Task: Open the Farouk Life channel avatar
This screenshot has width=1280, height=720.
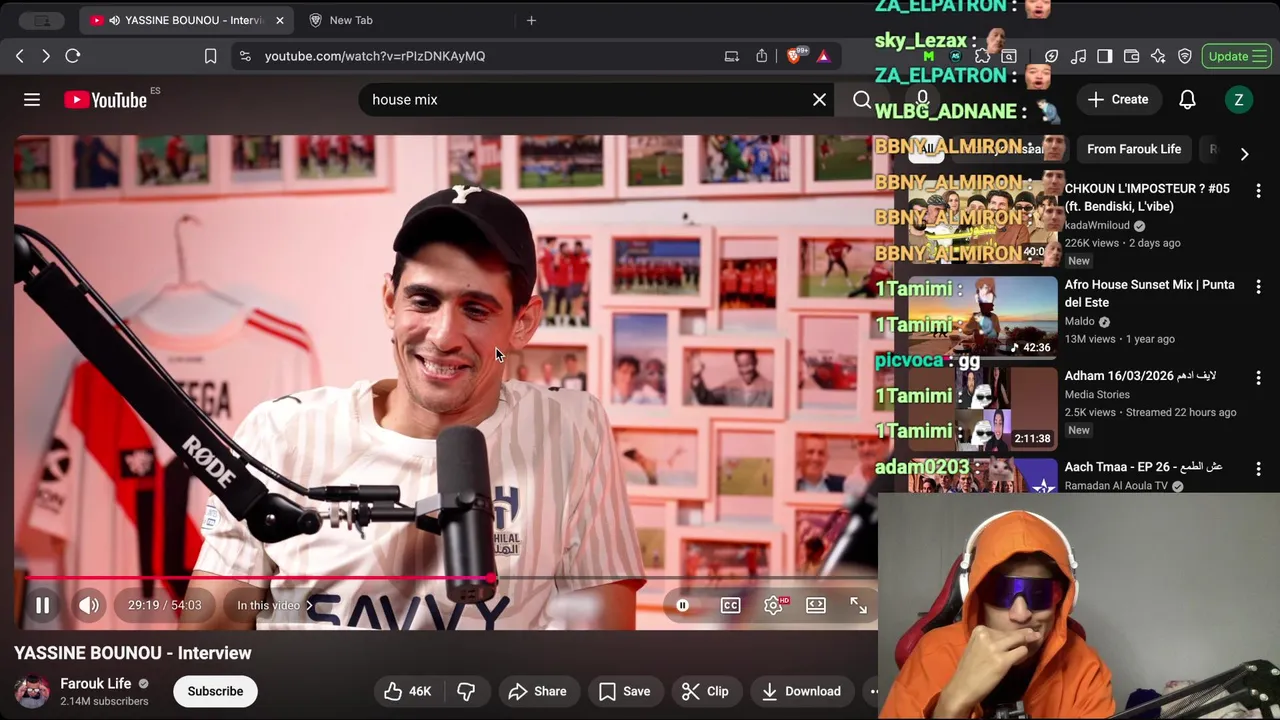Action: point(32,691)
